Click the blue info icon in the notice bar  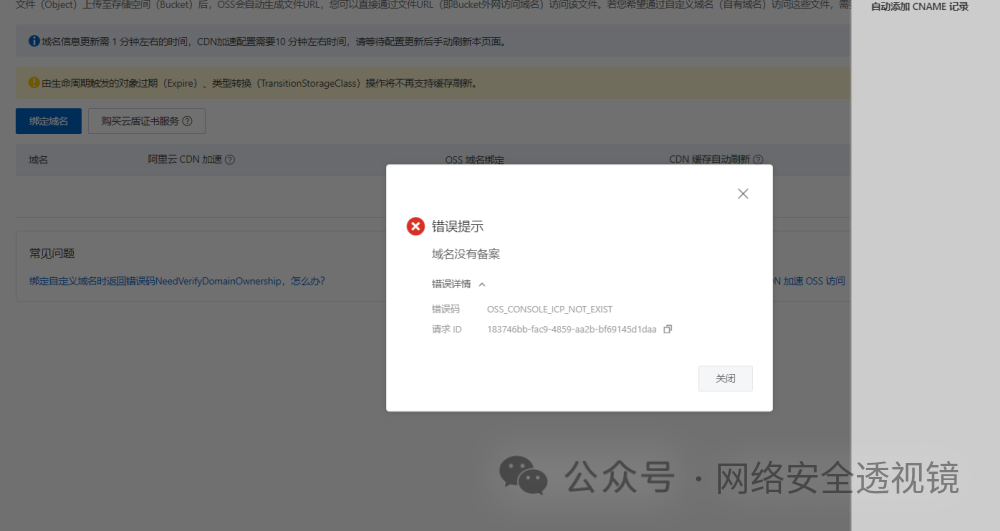[x=34, y=41]
